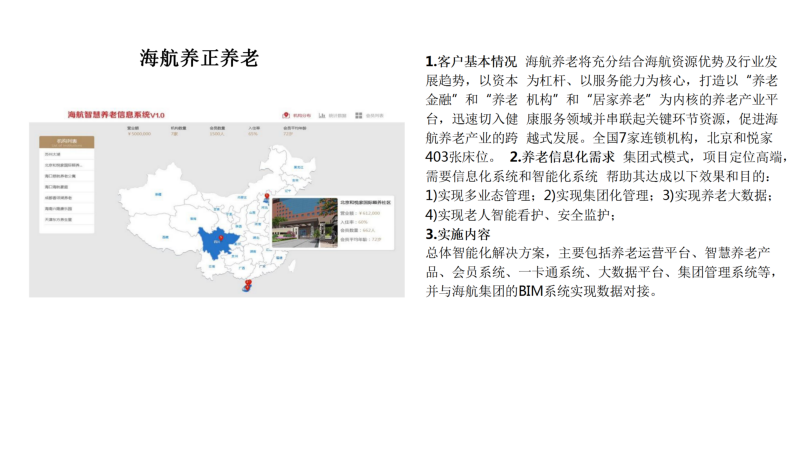Image resolution: width=800 pixels, height=450 pixels.
Task: Select the 成都 institution list row
Action: tap(67, 197)
